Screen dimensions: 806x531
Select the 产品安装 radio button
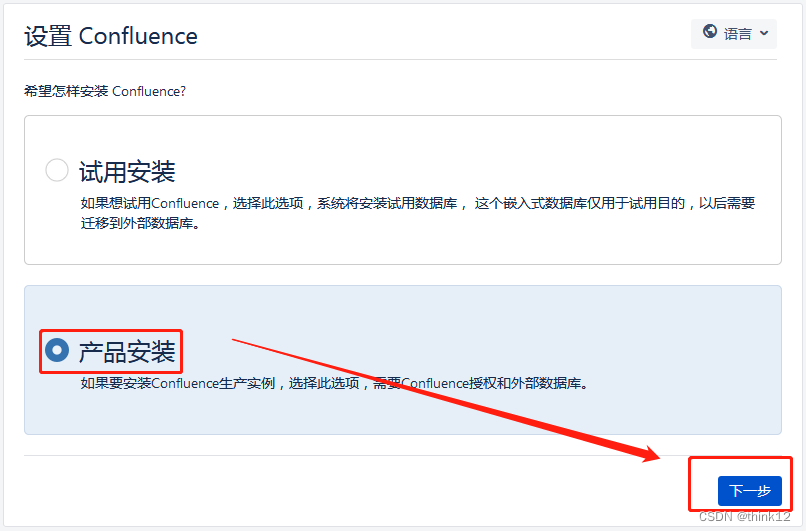click(57, 350)
